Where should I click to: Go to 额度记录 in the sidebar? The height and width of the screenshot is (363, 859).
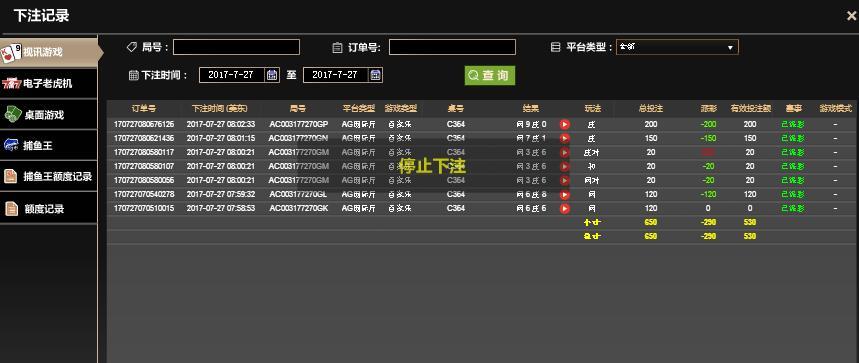point(48,209)
